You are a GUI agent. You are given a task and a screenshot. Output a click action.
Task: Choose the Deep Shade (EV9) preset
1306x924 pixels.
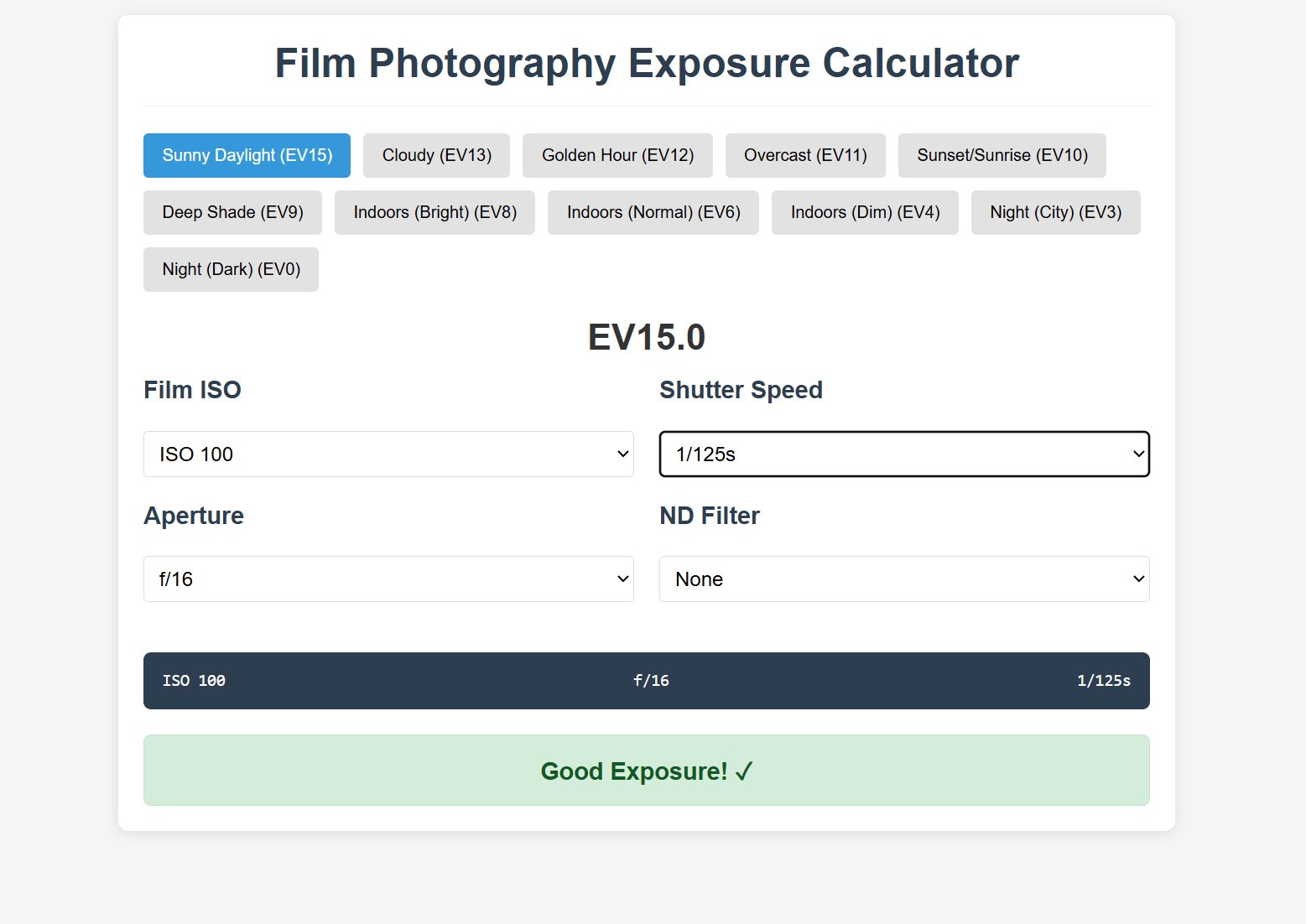(x=232, y=212)
